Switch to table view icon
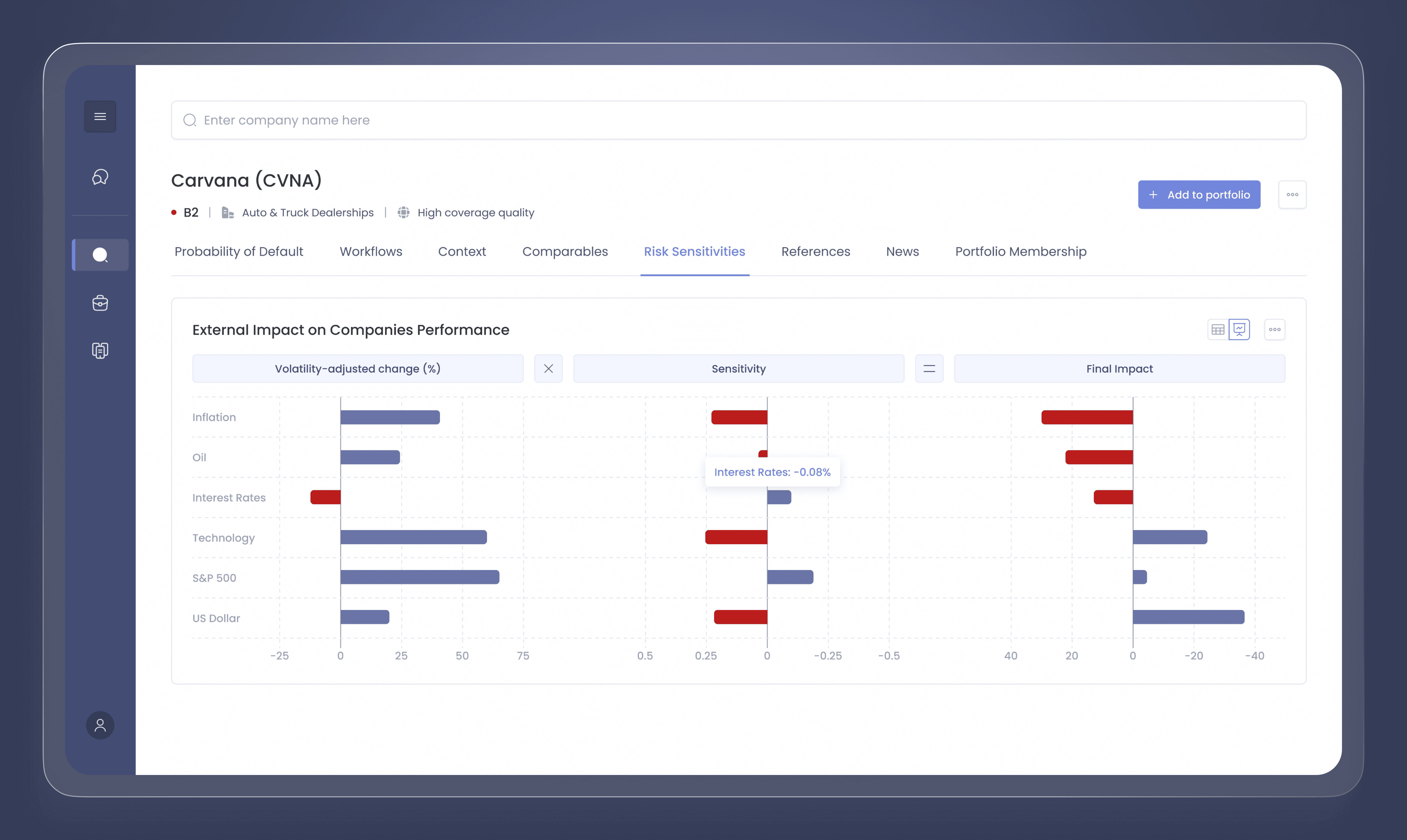Image resolution: width=1407 pixels, height=840 pixels. coord(1218,329)
